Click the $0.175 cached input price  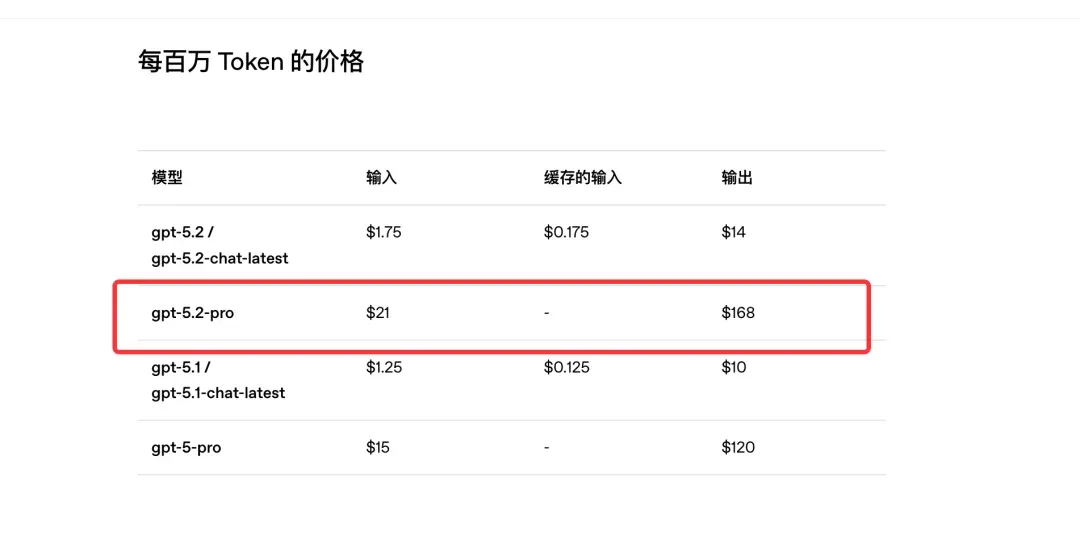(x=566, y=232)
